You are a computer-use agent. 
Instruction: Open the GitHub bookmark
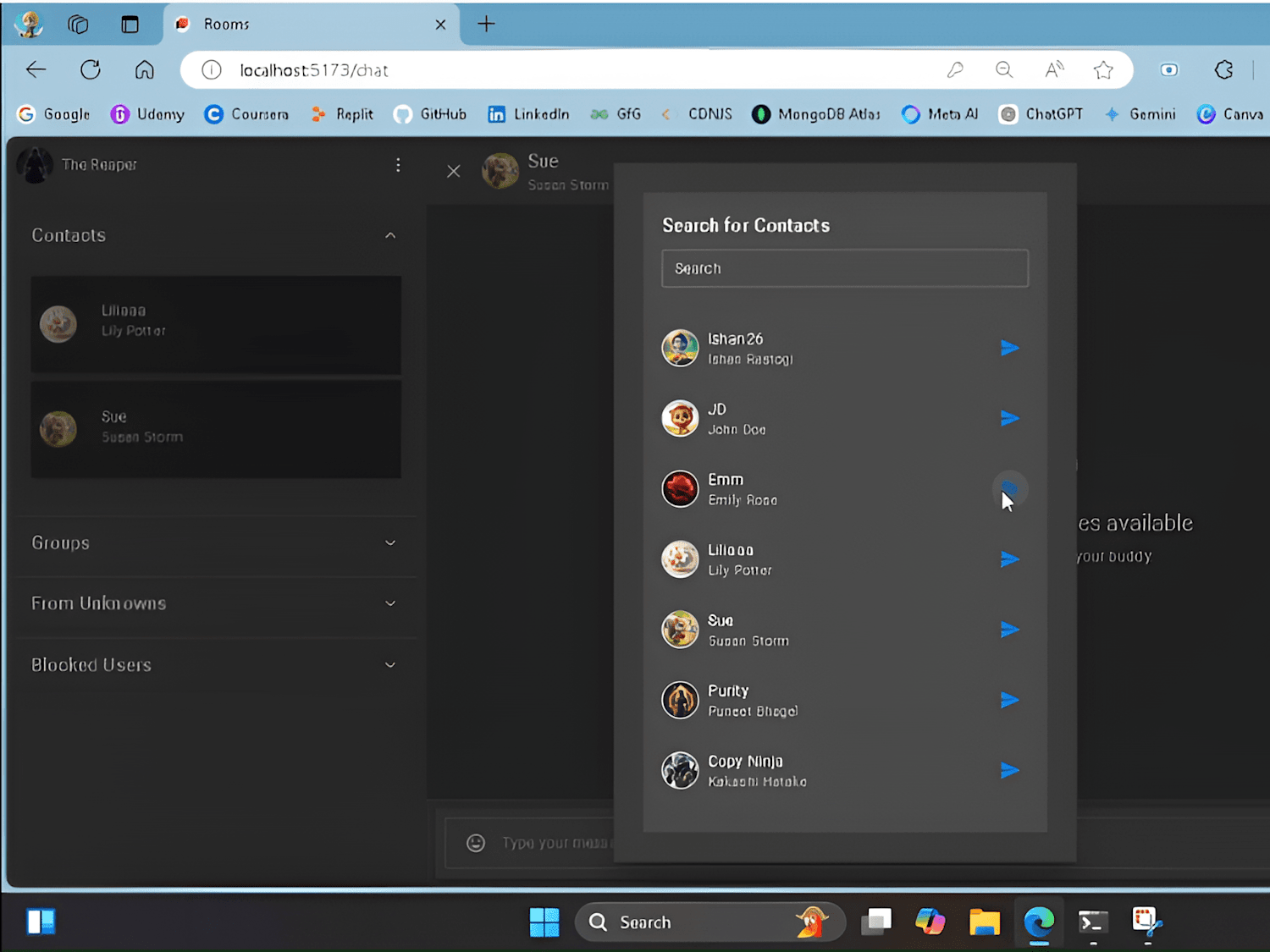tap(430, 114)
